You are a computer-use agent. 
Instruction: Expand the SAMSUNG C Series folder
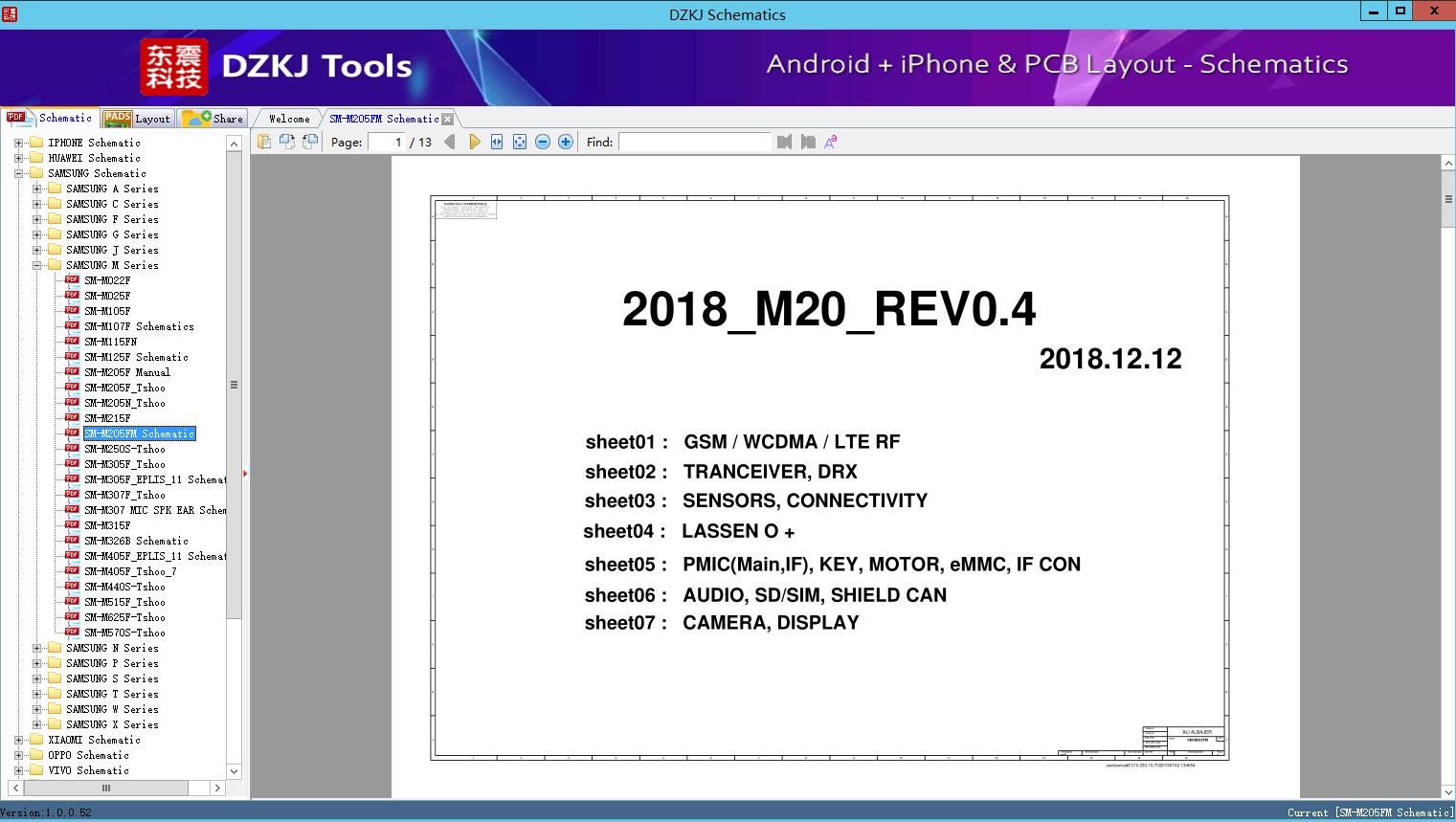tap(36, 204)
